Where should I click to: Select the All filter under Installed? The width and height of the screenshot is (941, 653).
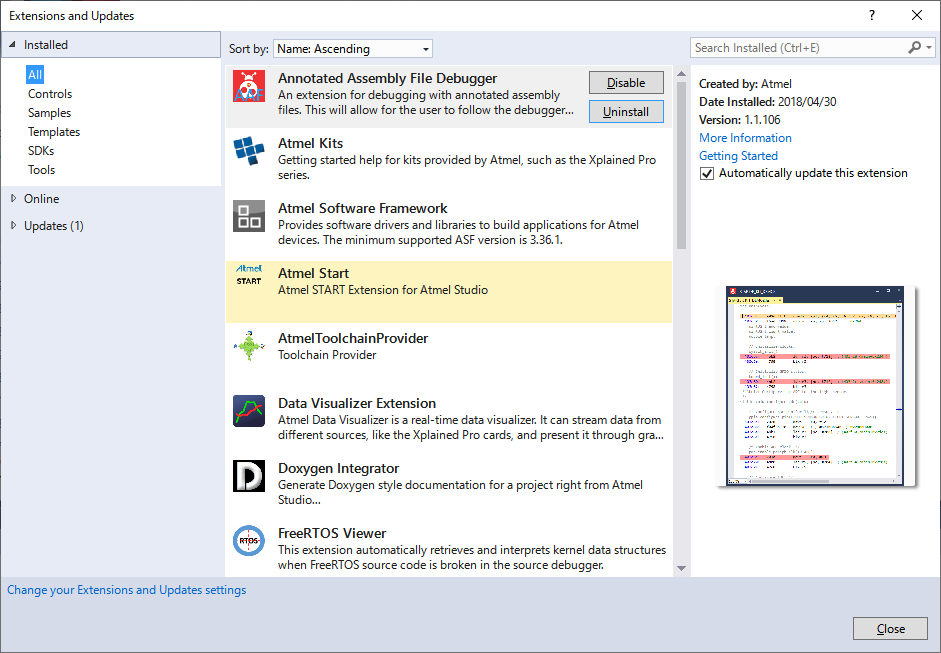[35, 74]
